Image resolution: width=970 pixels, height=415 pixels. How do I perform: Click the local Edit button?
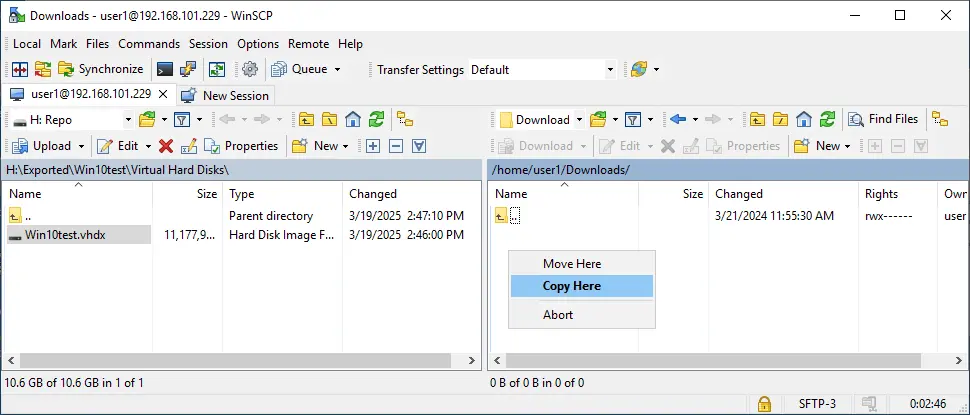[118, 146]
